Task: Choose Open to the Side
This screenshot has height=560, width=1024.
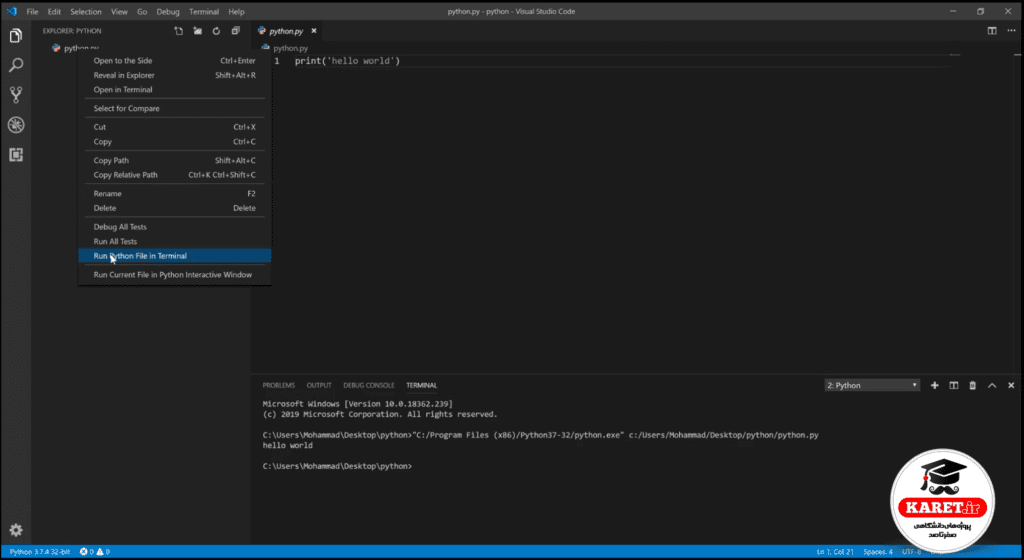Action: (x=174, y=61)
